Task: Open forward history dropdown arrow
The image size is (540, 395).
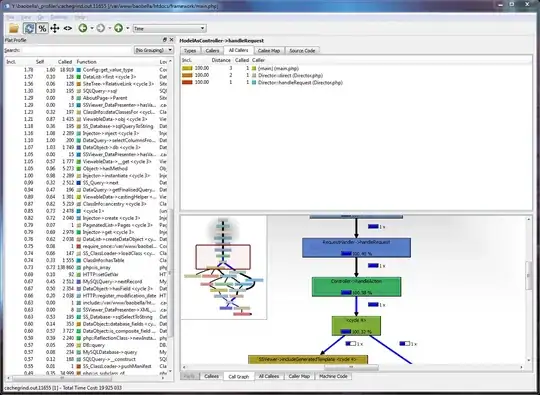Action: tap(110, 28)
